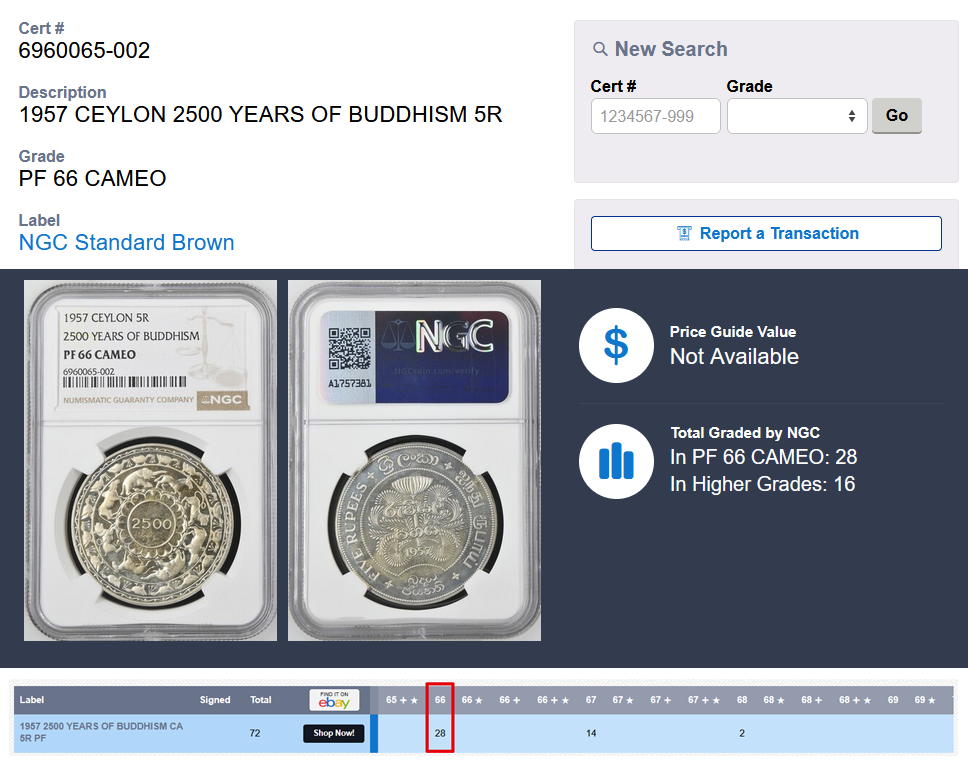Click the Cert # input field
The image size is (968, 774).
pos(655,116)
